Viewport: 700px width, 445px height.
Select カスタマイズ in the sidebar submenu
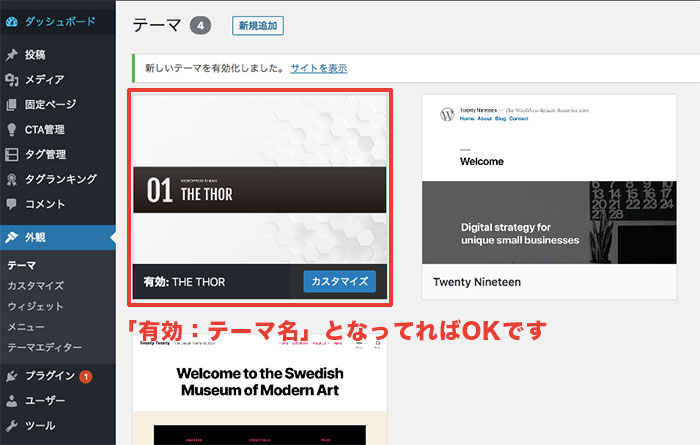(36, 286)
